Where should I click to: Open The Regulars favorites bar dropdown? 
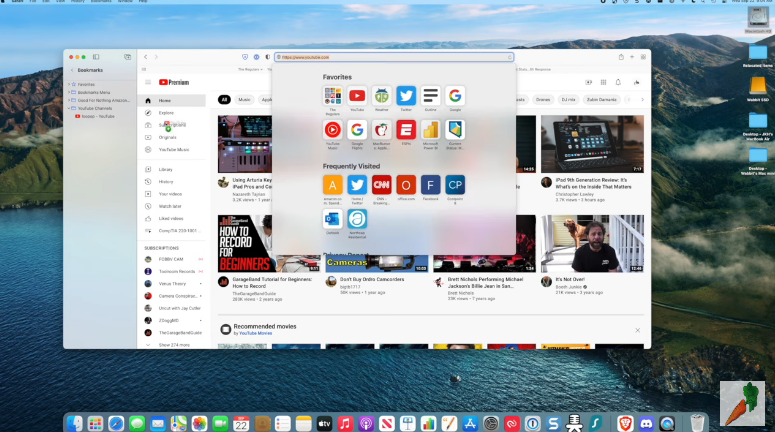point(250,69)
